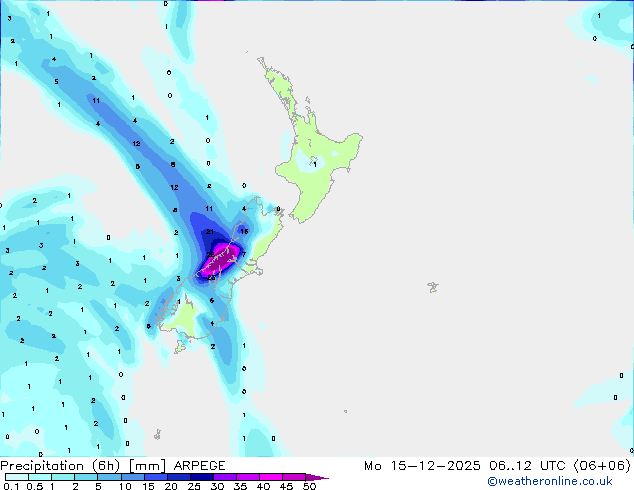
Task: Click the '20' legend label
Action: click(x=171, y=486)
